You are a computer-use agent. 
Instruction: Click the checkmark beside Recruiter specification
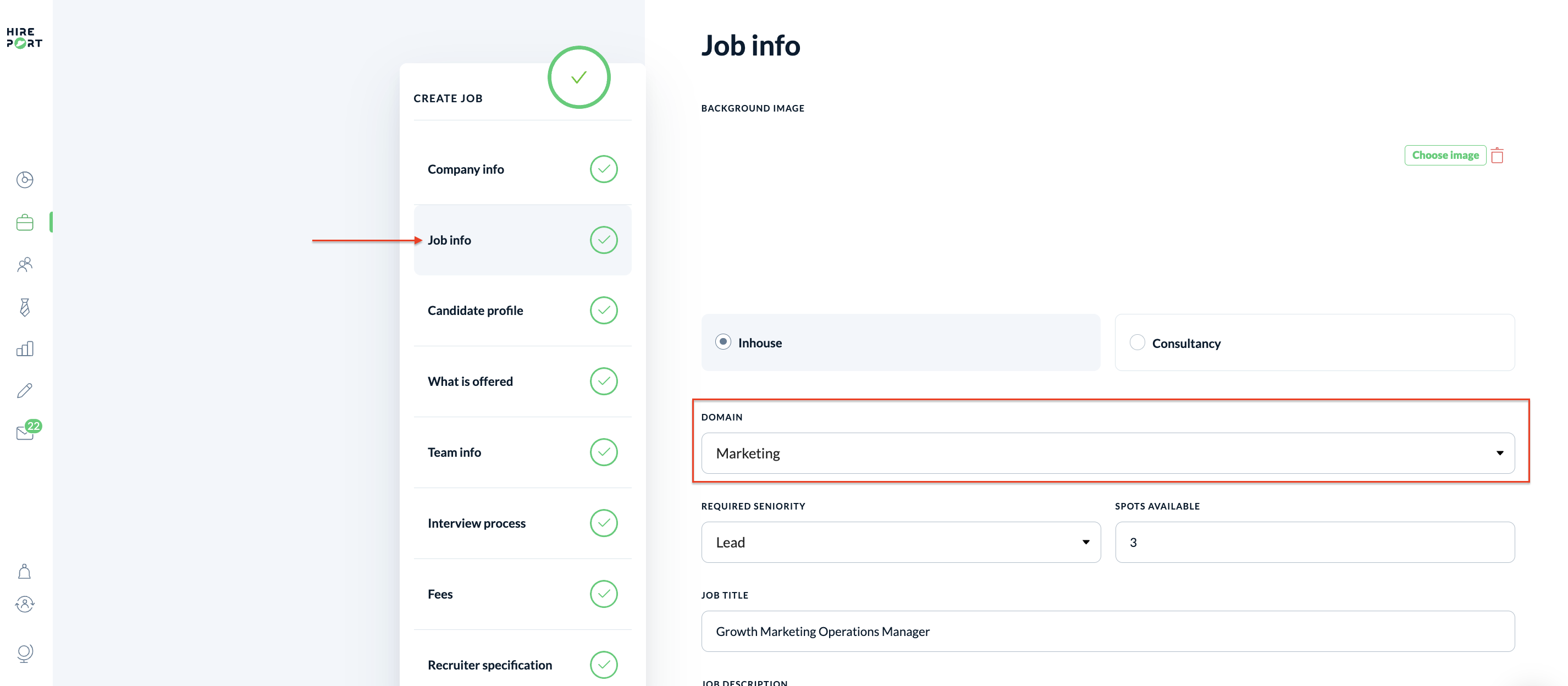pyautogui.click(x=603, y=665)
